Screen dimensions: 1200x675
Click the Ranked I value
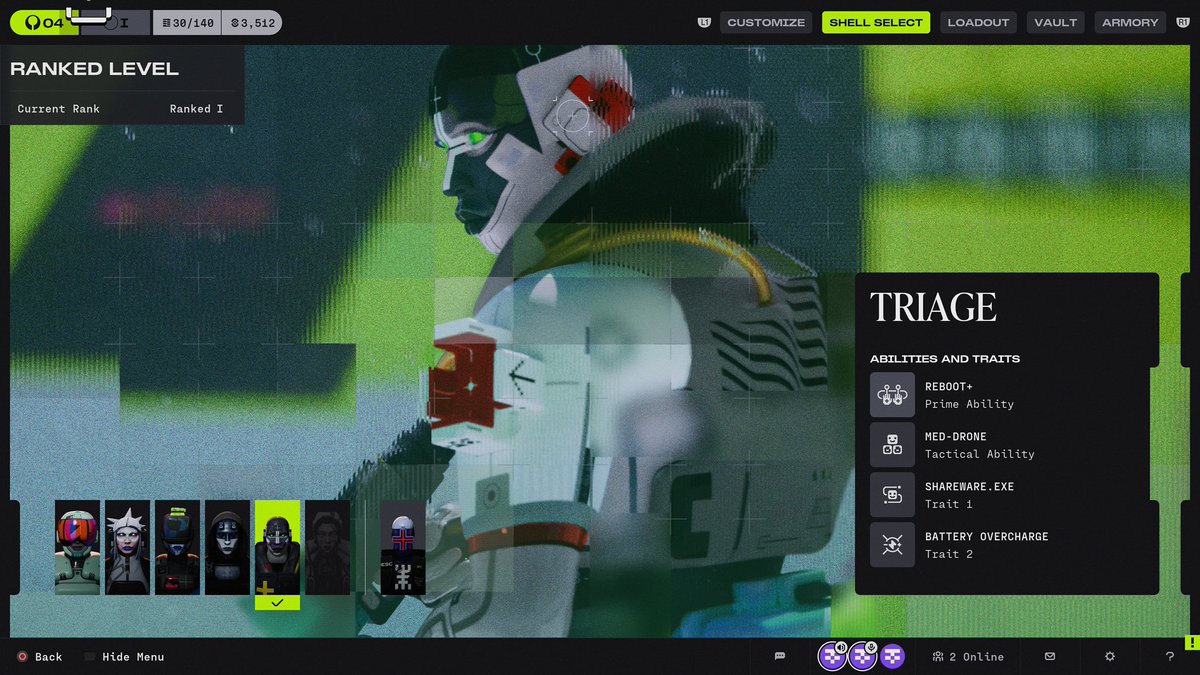click(x=196, y=108)
